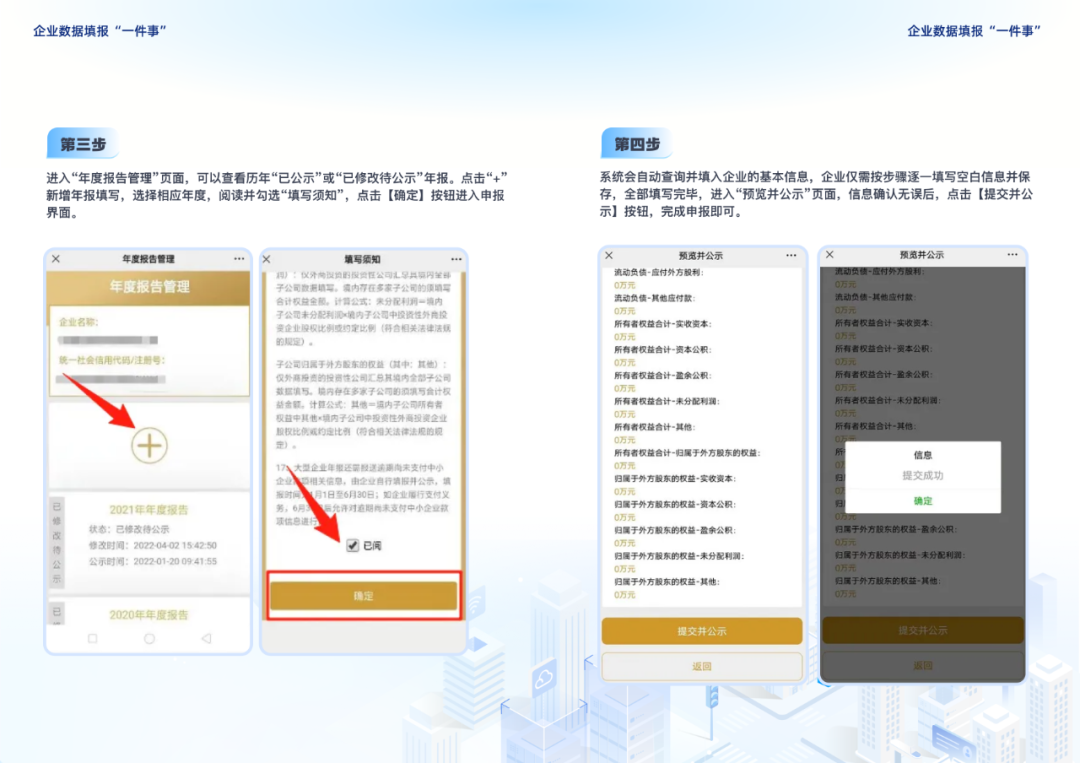Click the 提交成功 message text
1080x763 pixels.
[x=923, y=476]
